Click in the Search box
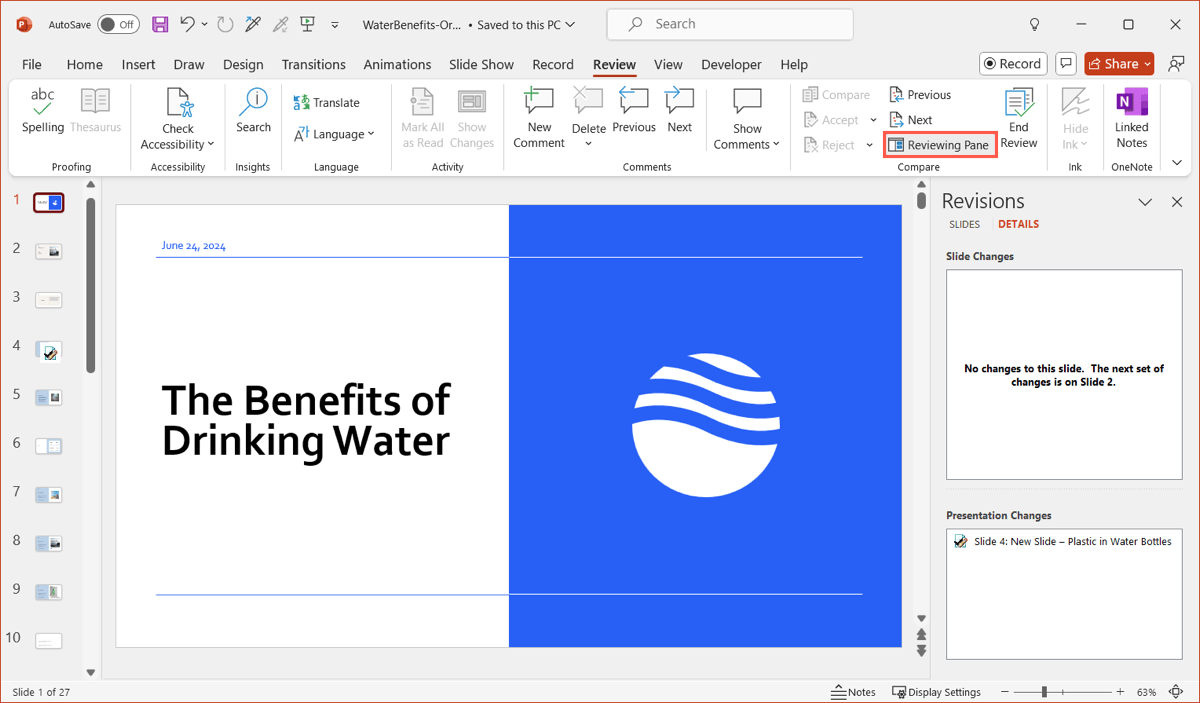The height and width of the screenshot is (703, 1200). [730, 24]
